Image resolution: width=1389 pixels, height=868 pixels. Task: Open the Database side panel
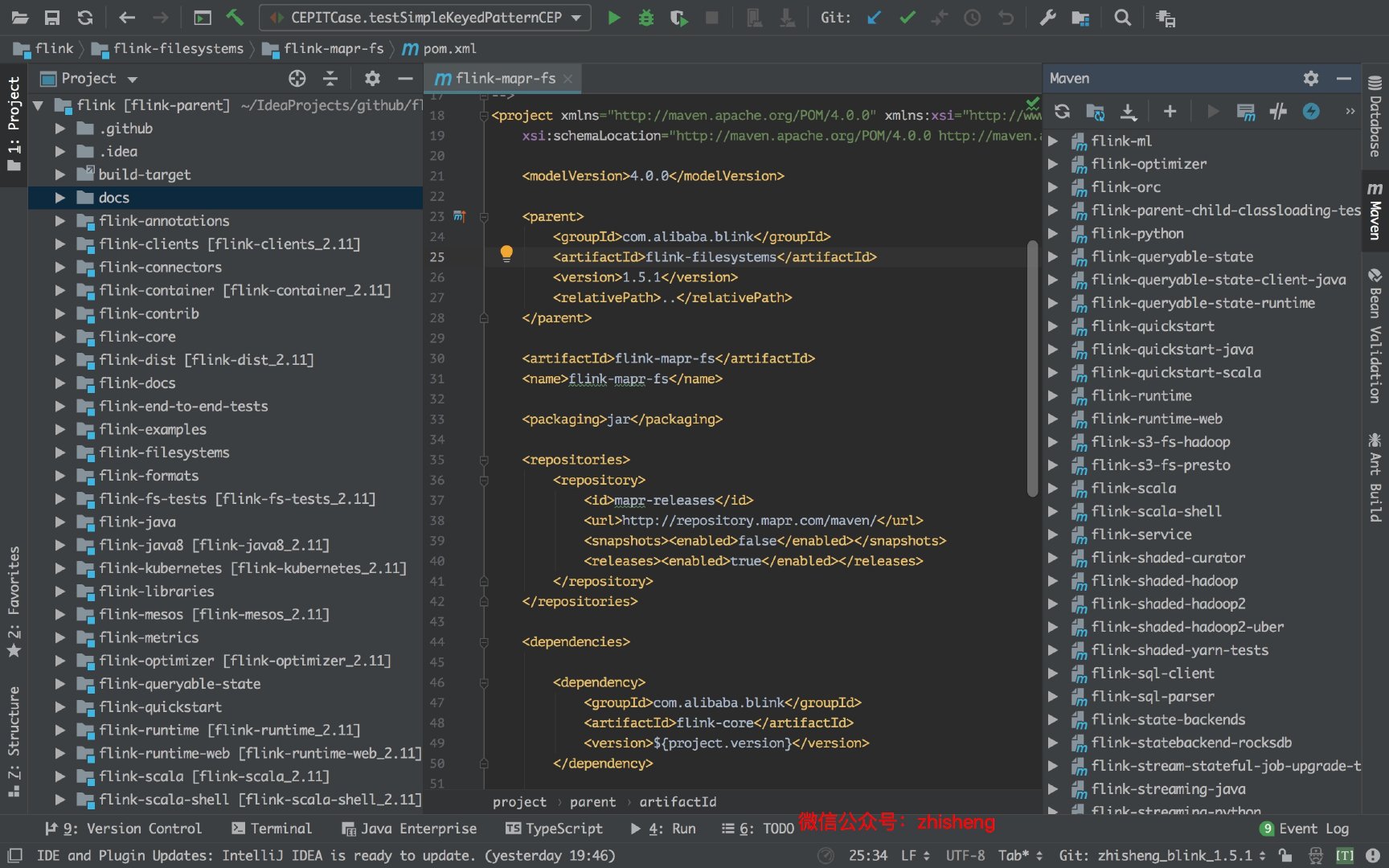1375,117
